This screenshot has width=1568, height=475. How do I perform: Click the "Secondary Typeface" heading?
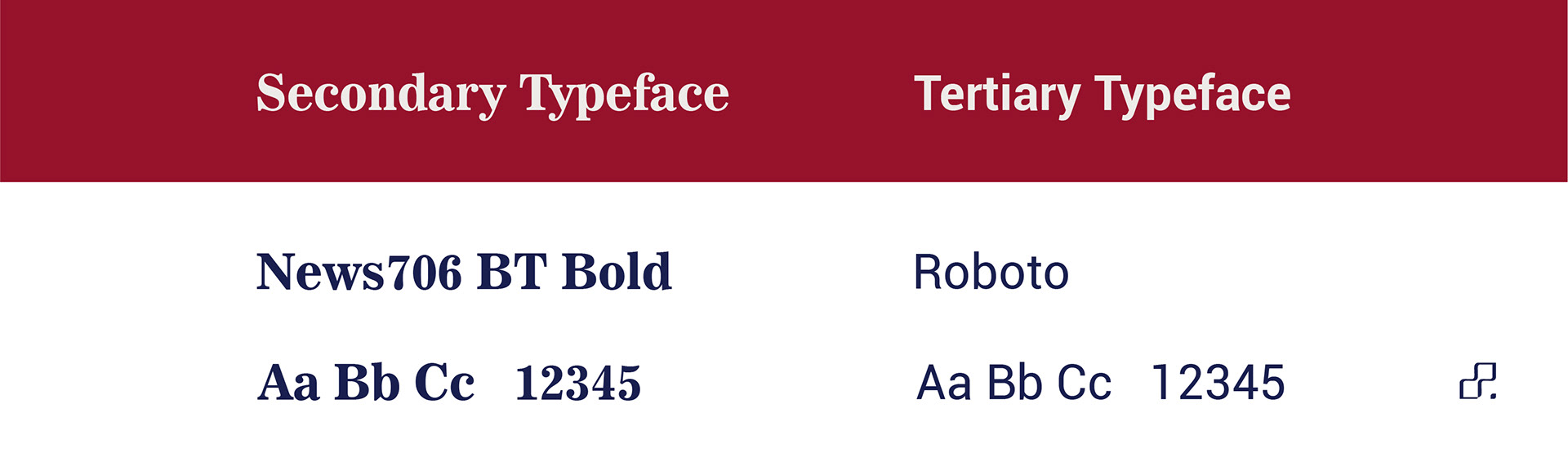click(x=492, y=94)
